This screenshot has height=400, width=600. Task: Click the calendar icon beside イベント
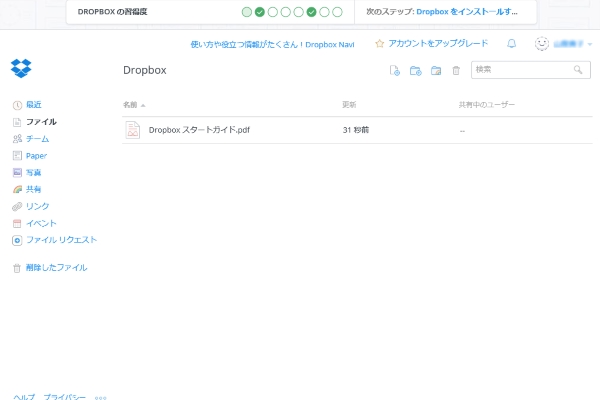pyautogui.click(x=17, y=223)
